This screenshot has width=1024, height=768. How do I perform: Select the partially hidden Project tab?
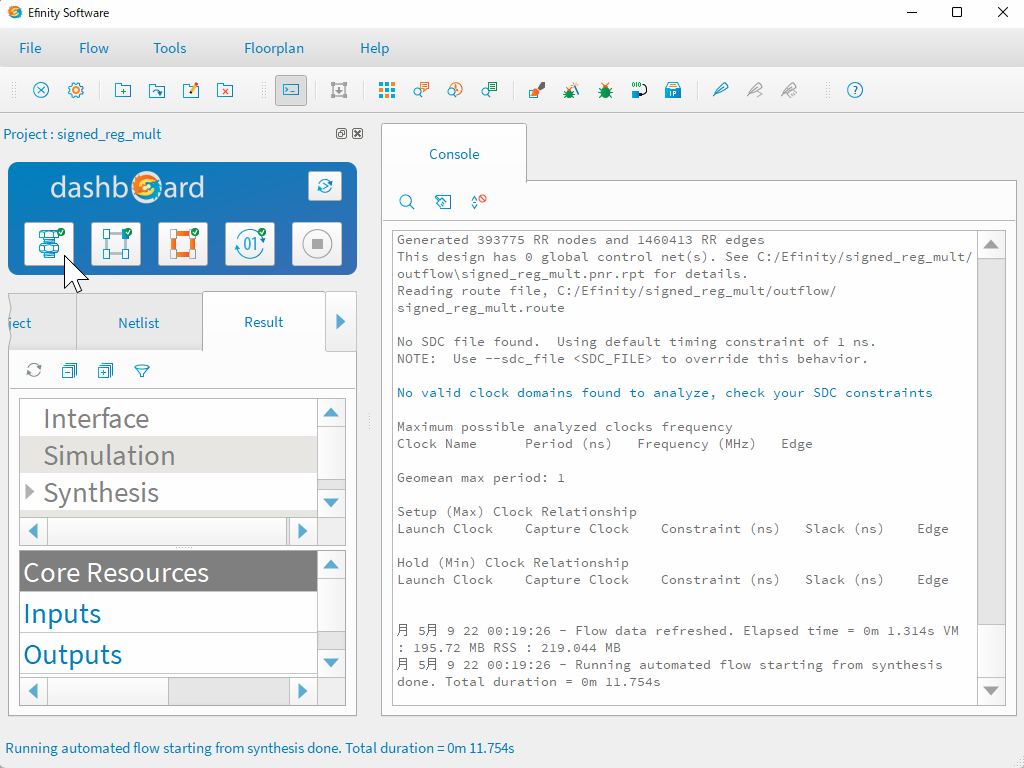(42, 323)
